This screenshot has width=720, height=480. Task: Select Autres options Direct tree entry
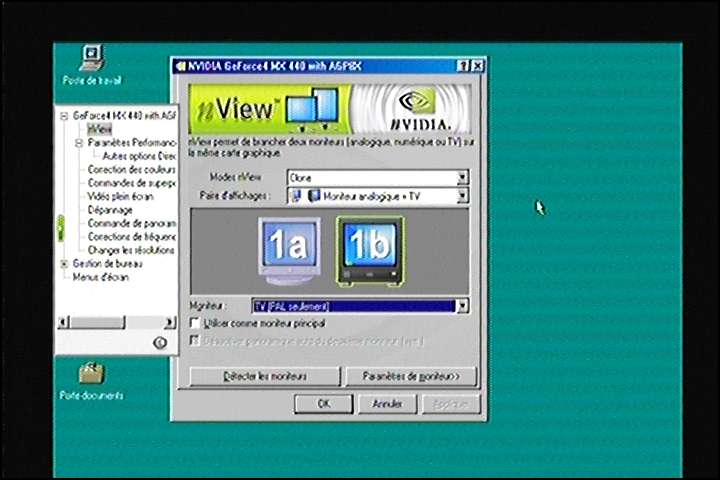(x=139, y=156)
